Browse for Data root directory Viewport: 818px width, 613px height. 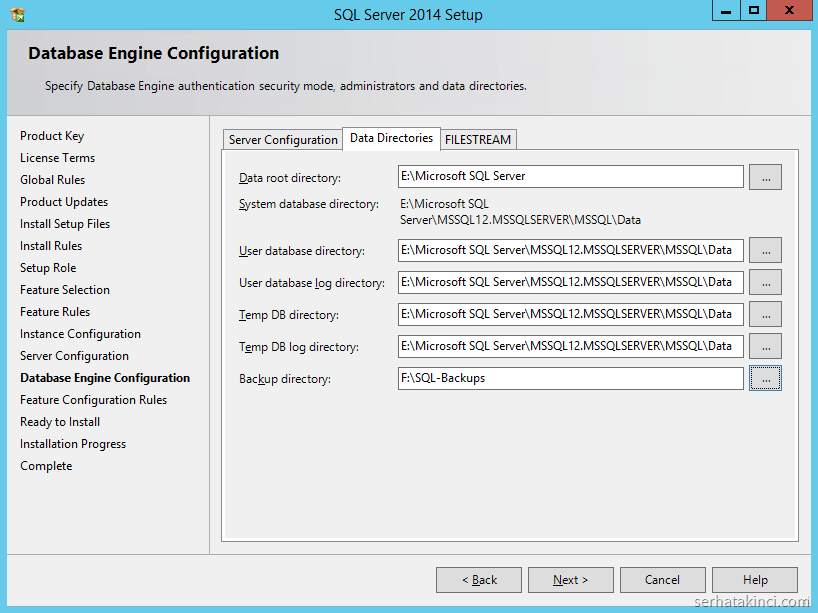(x=765, y=177)
